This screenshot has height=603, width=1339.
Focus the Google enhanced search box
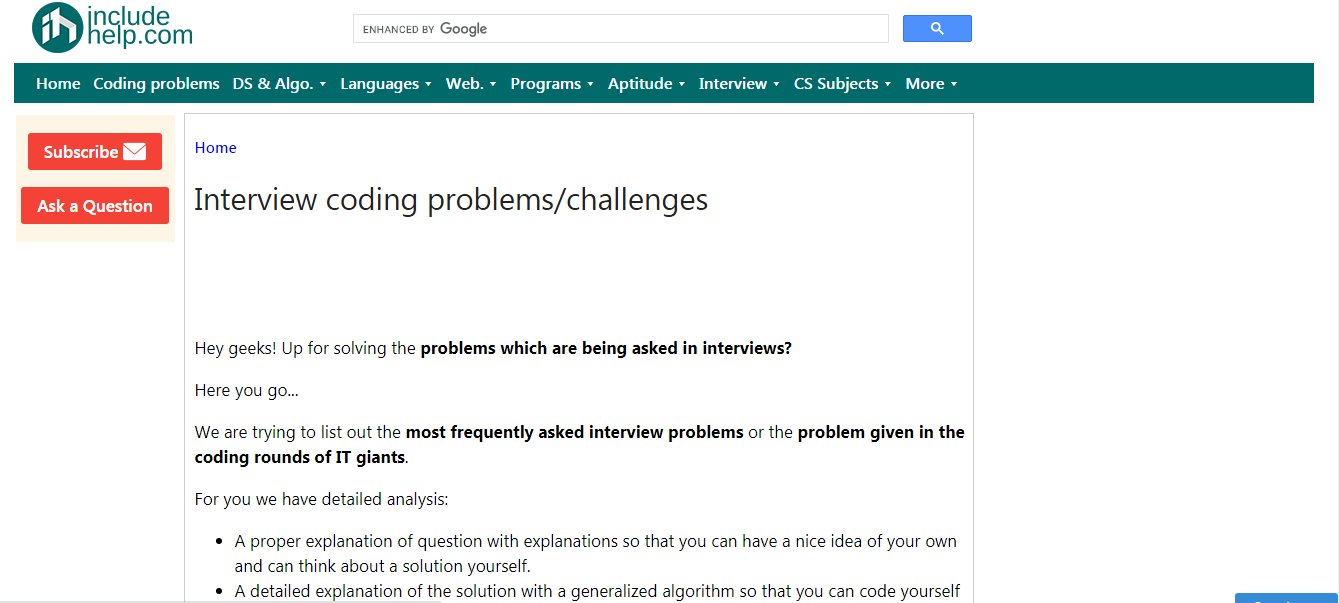[620, 29]
